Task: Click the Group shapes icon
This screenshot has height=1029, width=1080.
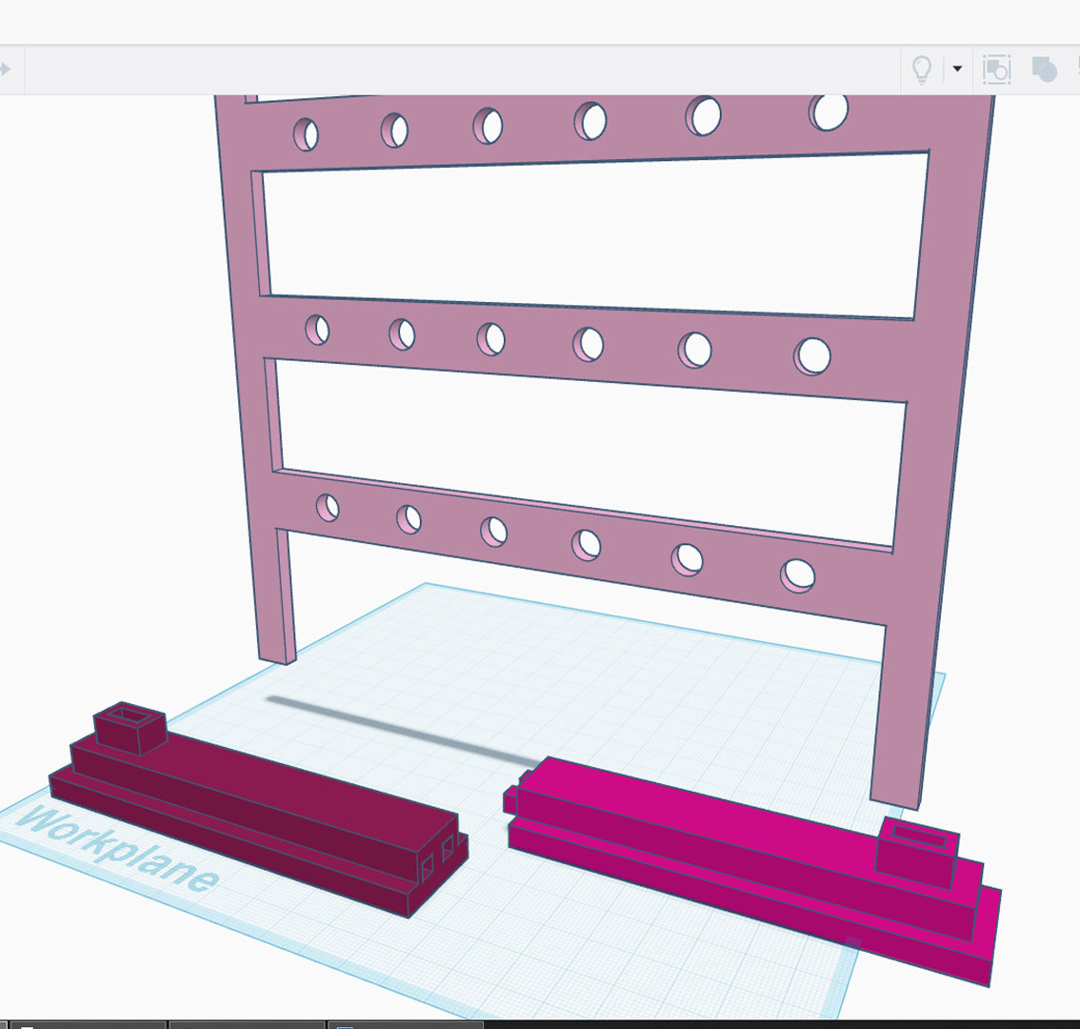Action: point(996,69)
